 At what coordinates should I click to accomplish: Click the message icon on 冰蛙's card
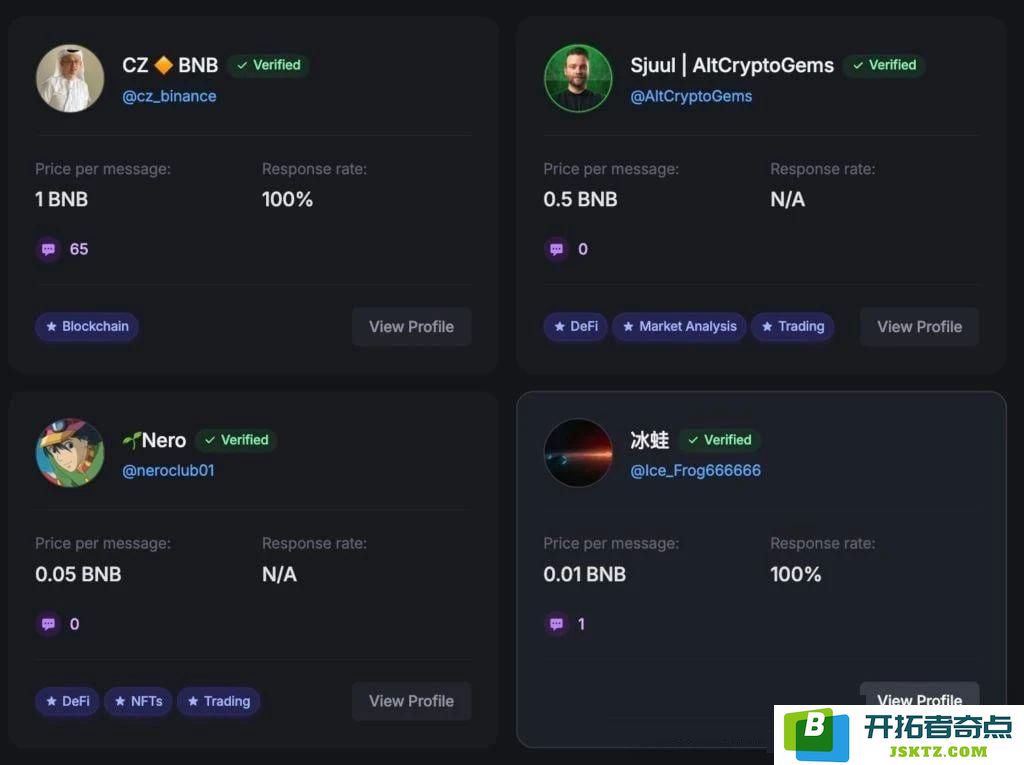click(x=556, y=624)
